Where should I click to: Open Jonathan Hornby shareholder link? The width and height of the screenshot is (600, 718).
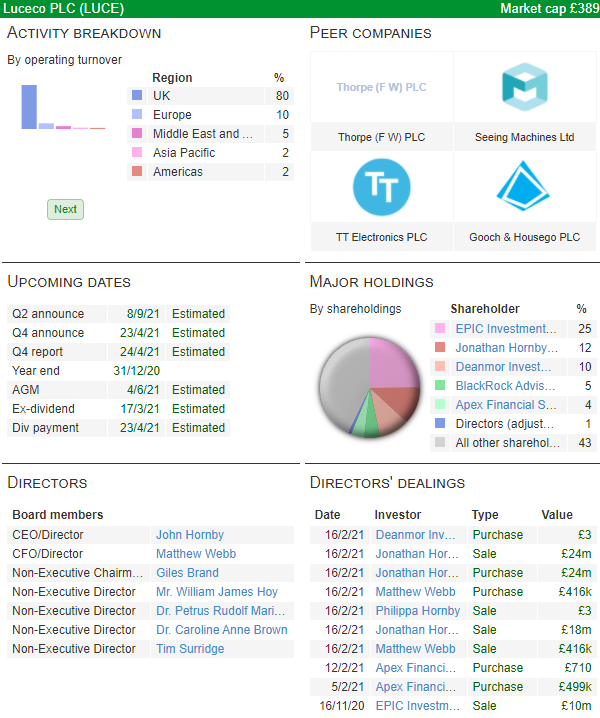(506, 348)
